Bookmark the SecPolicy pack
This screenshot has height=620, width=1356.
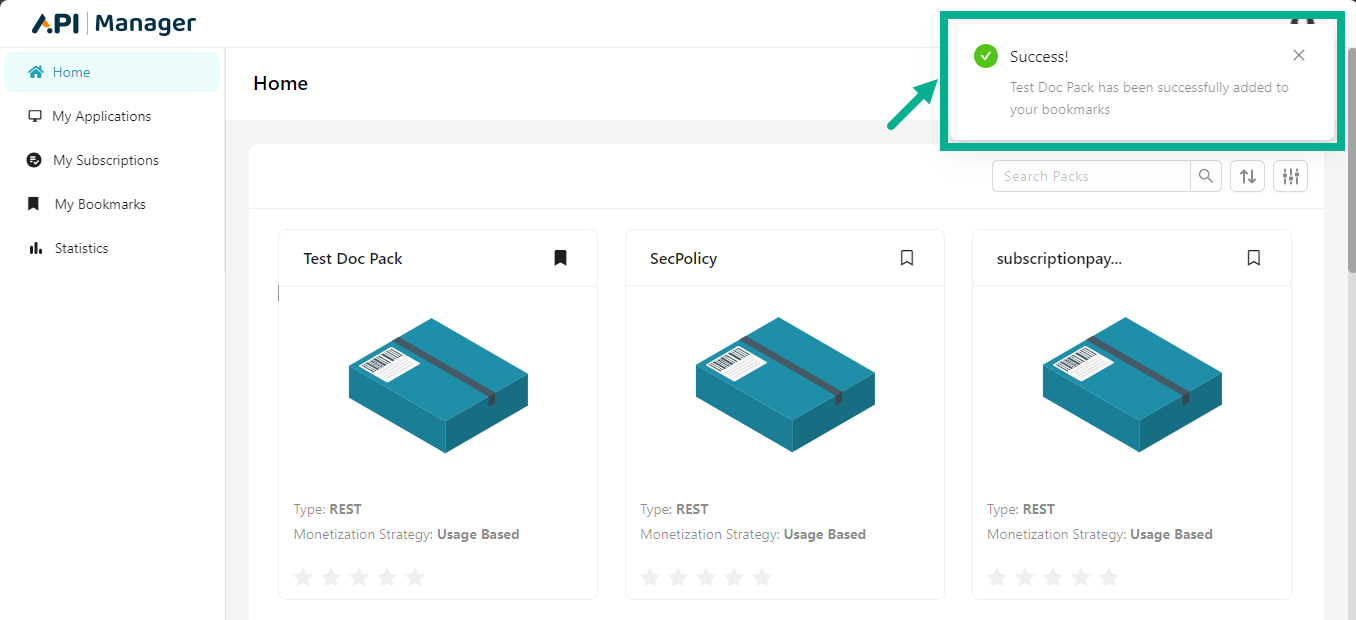(907, 258)
